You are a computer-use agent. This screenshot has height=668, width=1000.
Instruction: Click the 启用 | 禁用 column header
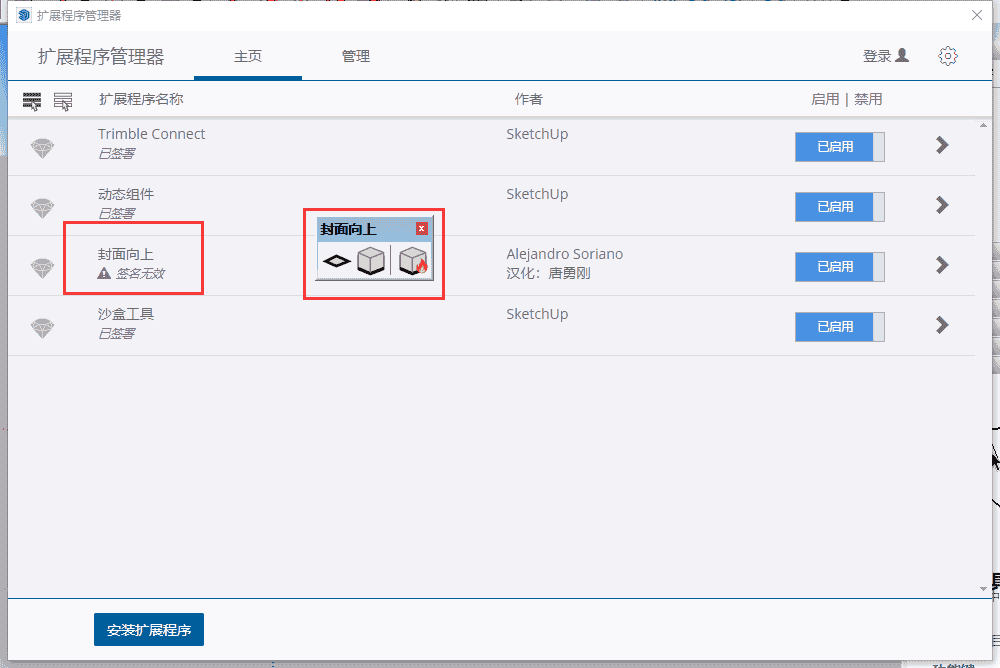846,99
